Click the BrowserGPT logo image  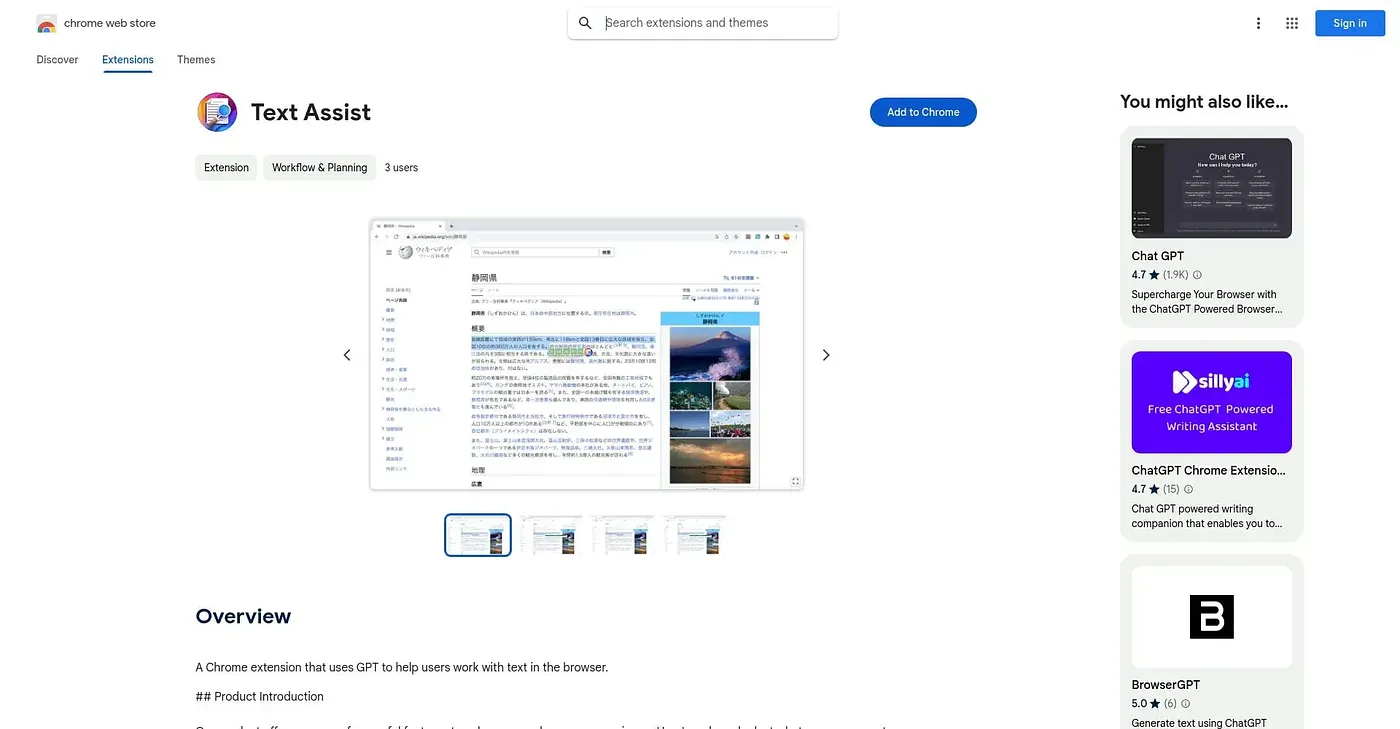pyautogui.click(x=1212, y=617)
